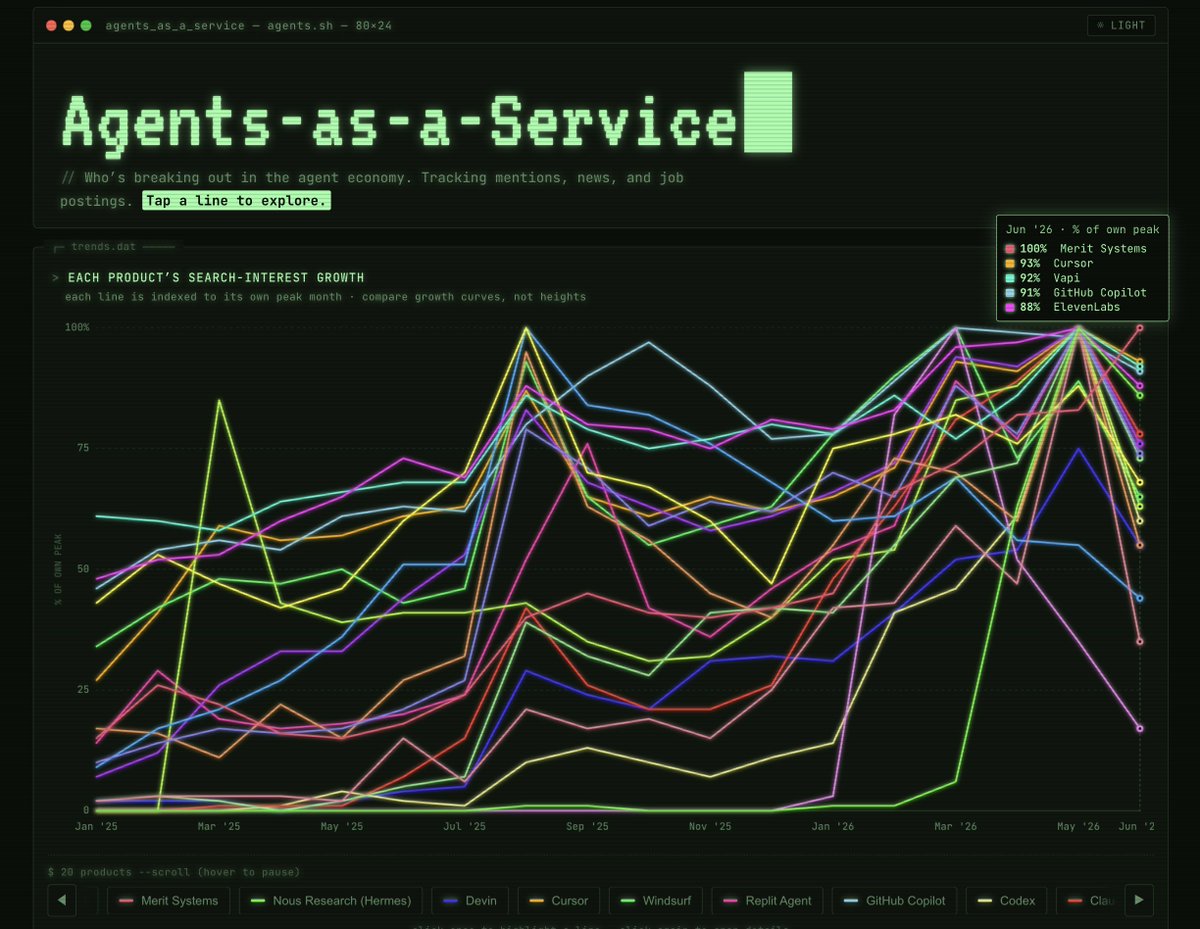
Task: Click the May '26 axis label
Action: pyautogui.click(x=1079, y=827)
